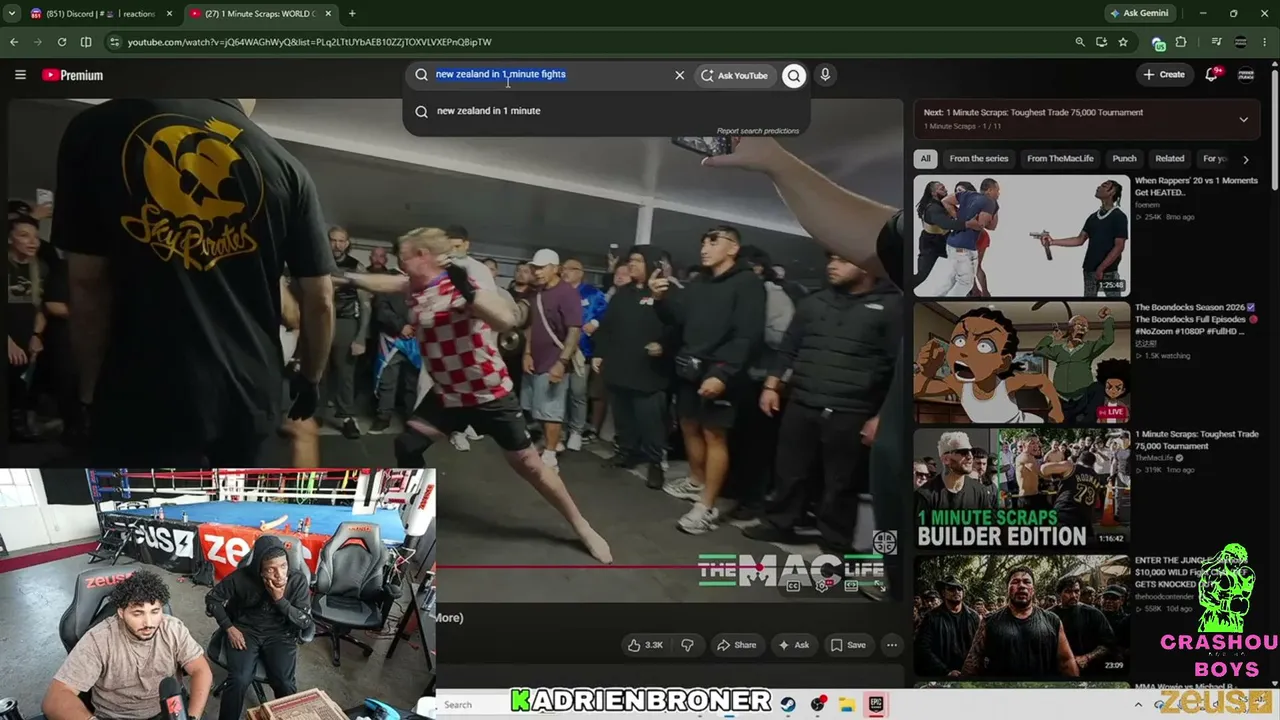
Task: Open the zoom magnifier in address bar
Action: (1080, 42)
